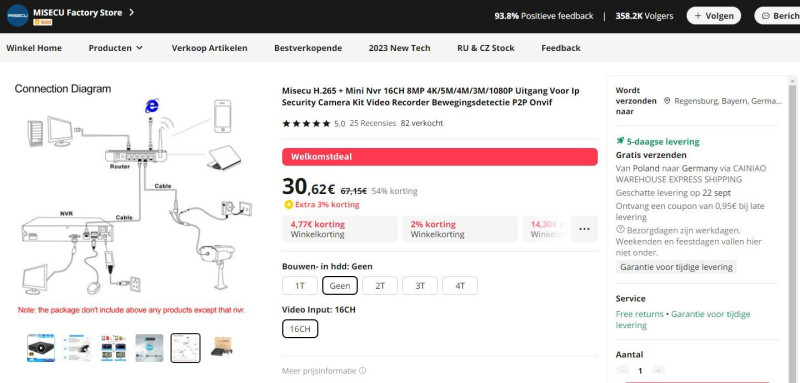Click the info icon beside Meer prijsinformatie
This screenshot has width=800, height=383.
tap(362, 371)
